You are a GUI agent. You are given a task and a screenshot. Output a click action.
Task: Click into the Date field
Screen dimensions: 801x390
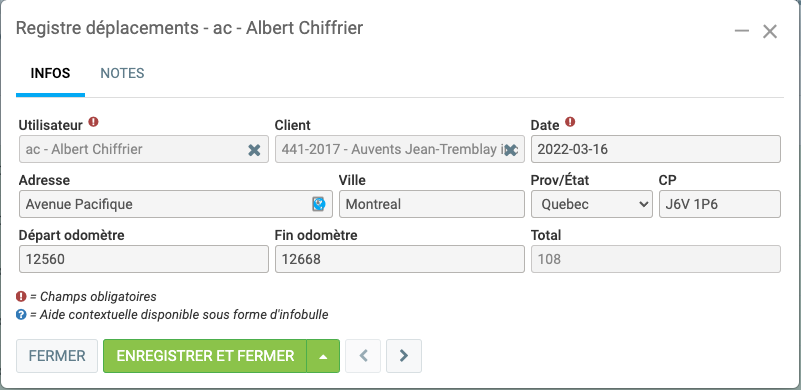655,149
